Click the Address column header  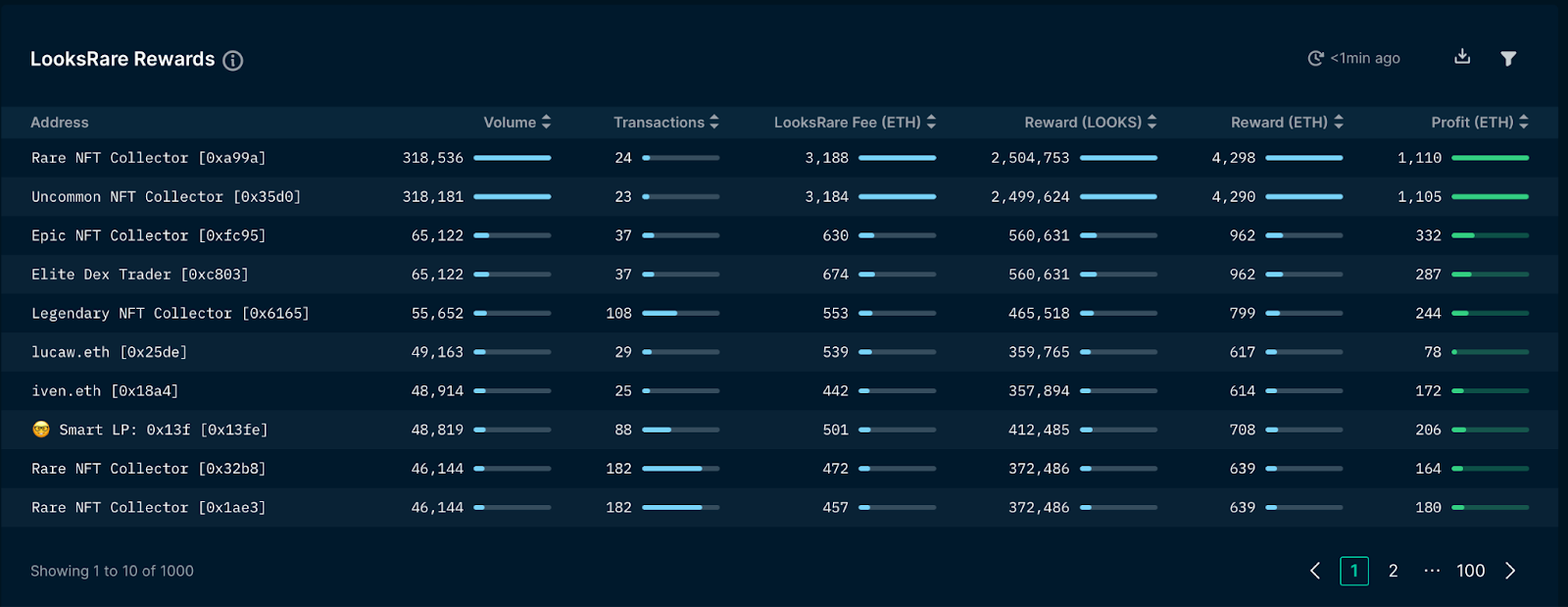pos(60,123)
